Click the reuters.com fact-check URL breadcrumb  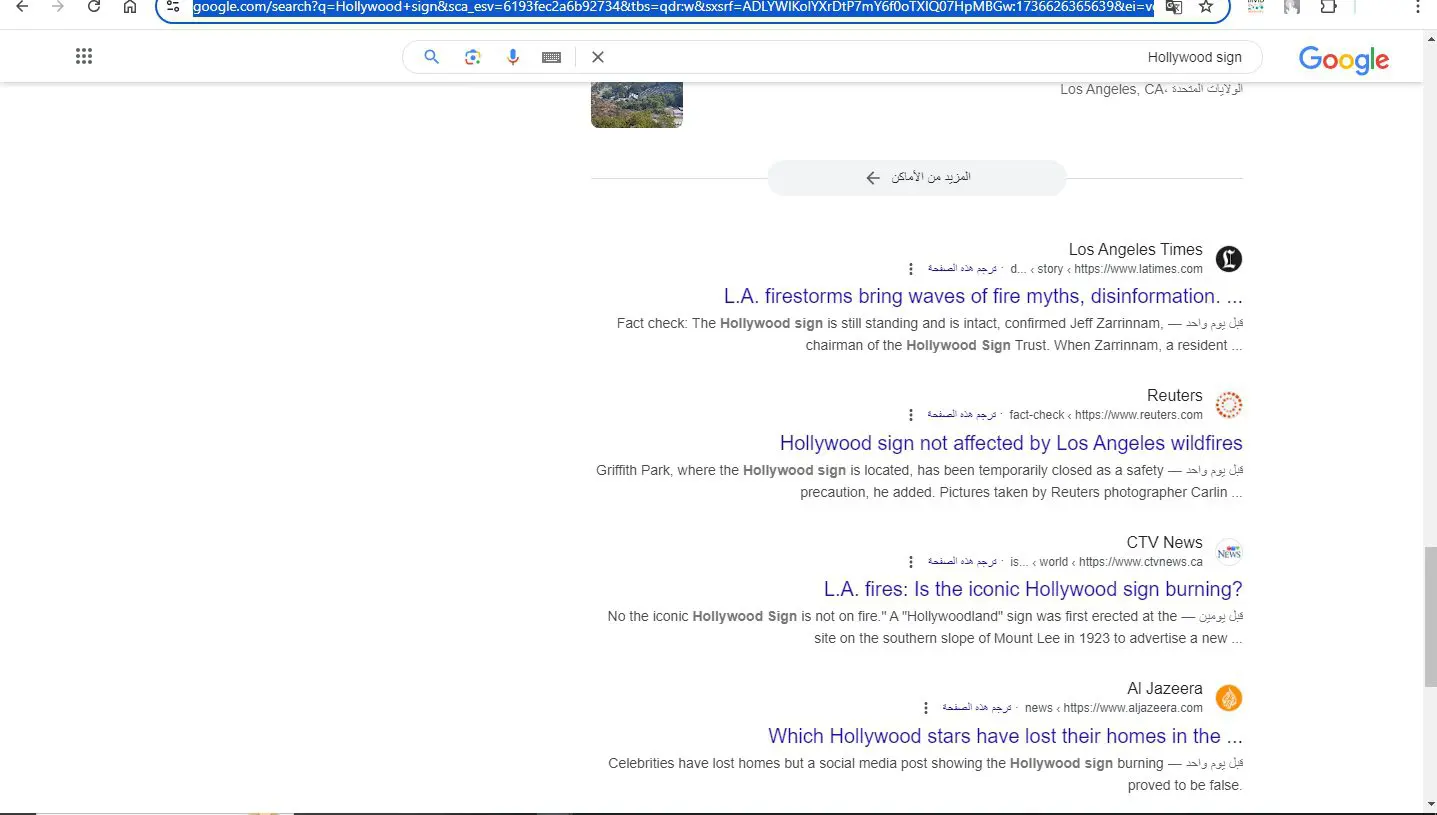(x=1106, y=415)
